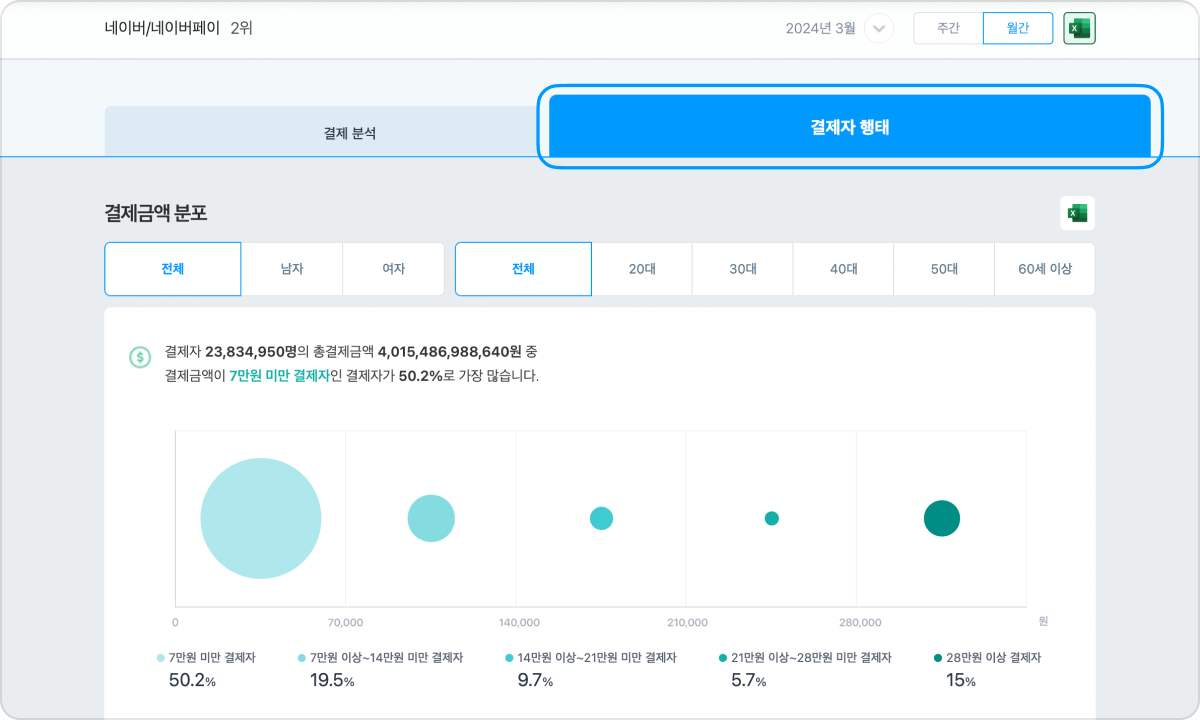The width and height of the screenshot is (1200, 720).
Task: Choose the 40대 age filter
Action: point(843,269)
